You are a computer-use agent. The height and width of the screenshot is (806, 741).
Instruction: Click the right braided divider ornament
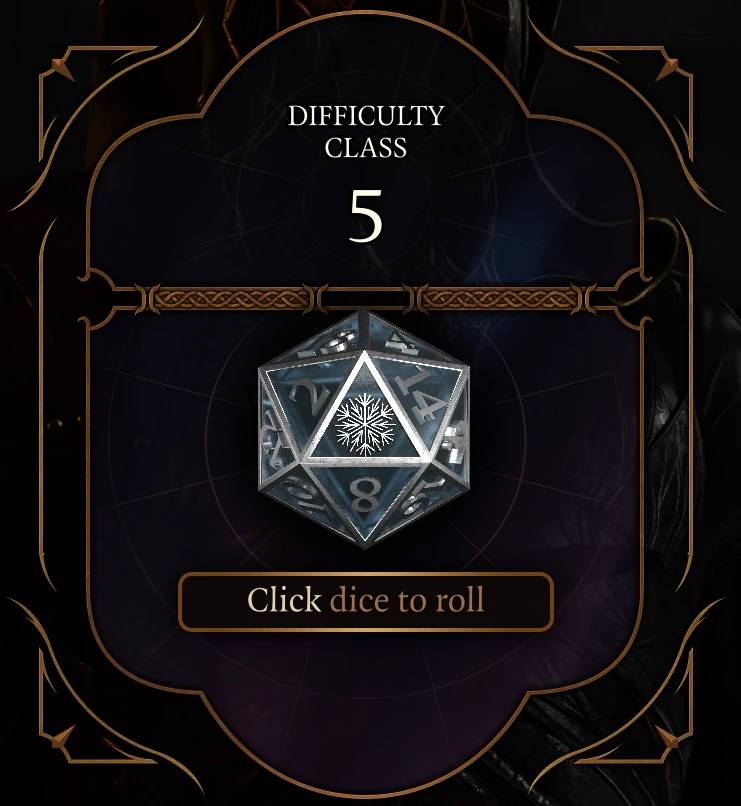[499, 299]
